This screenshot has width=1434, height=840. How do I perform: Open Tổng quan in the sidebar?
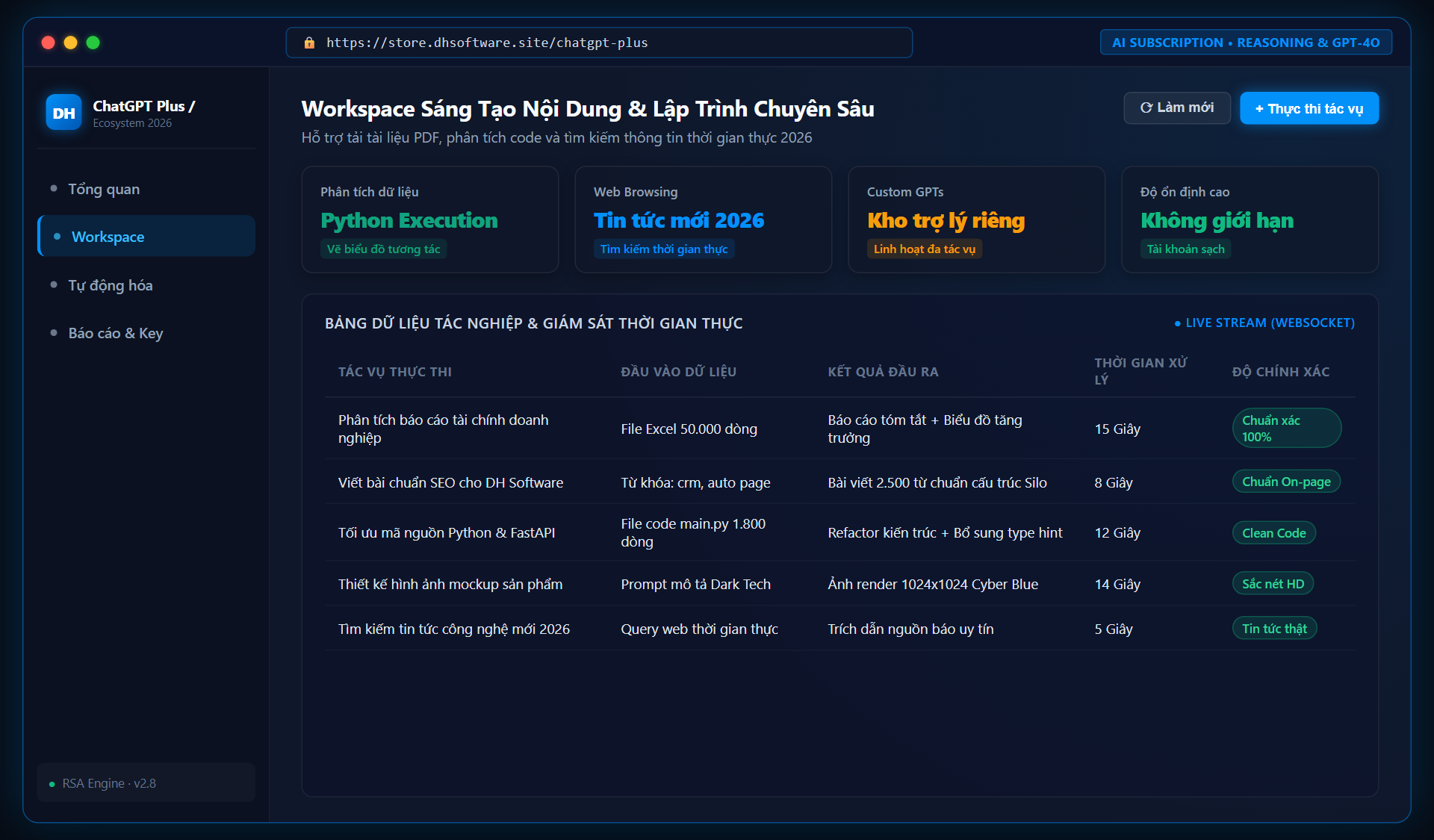point(146,189)
